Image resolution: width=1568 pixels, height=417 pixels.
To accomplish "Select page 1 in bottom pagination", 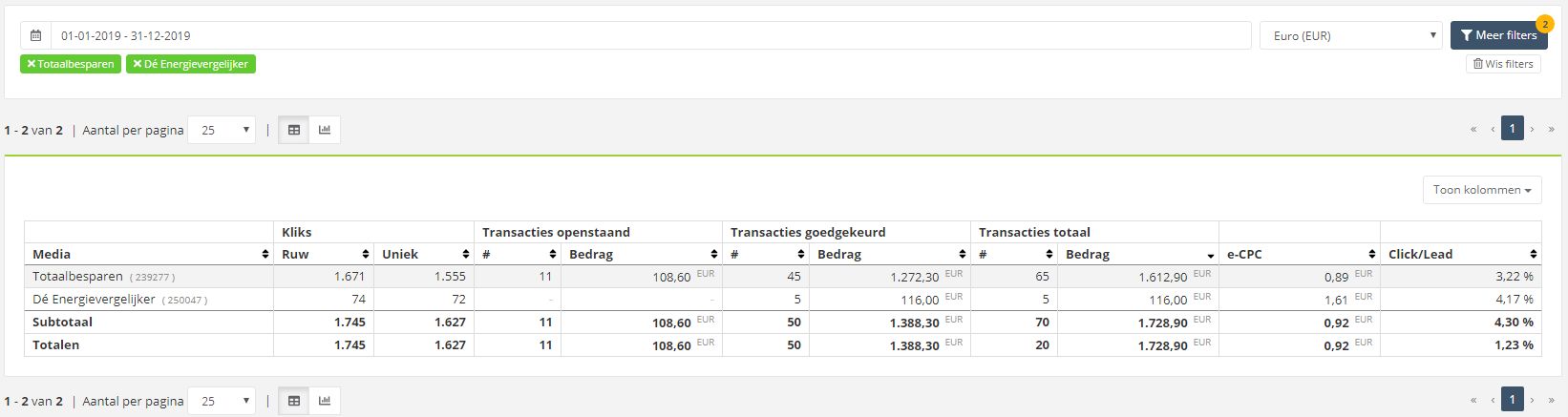I will pos(1513,399).
